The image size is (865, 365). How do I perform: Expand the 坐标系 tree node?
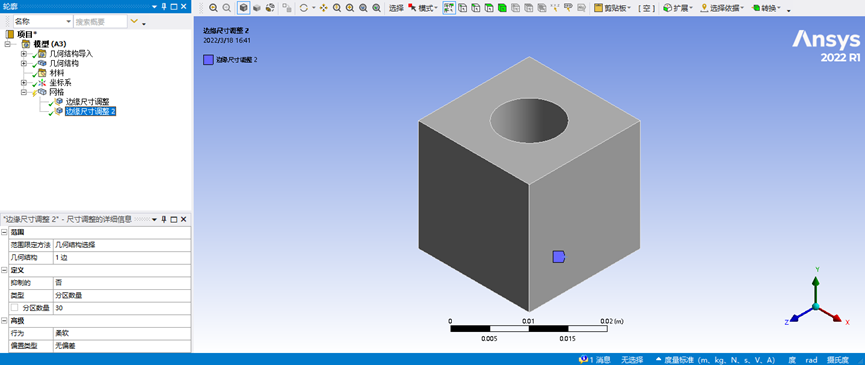point(24,83)
